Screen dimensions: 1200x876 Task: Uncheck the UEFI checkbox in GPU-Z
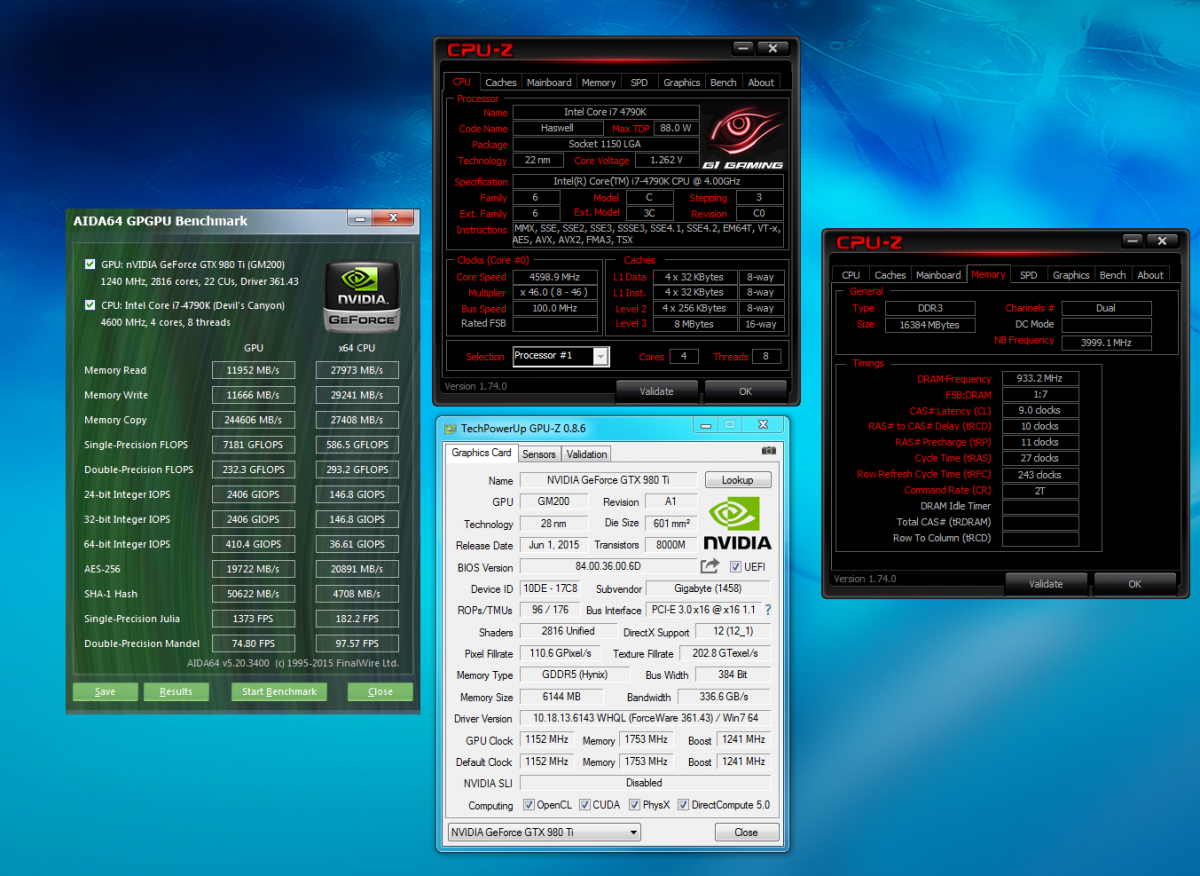click(735, 568)
